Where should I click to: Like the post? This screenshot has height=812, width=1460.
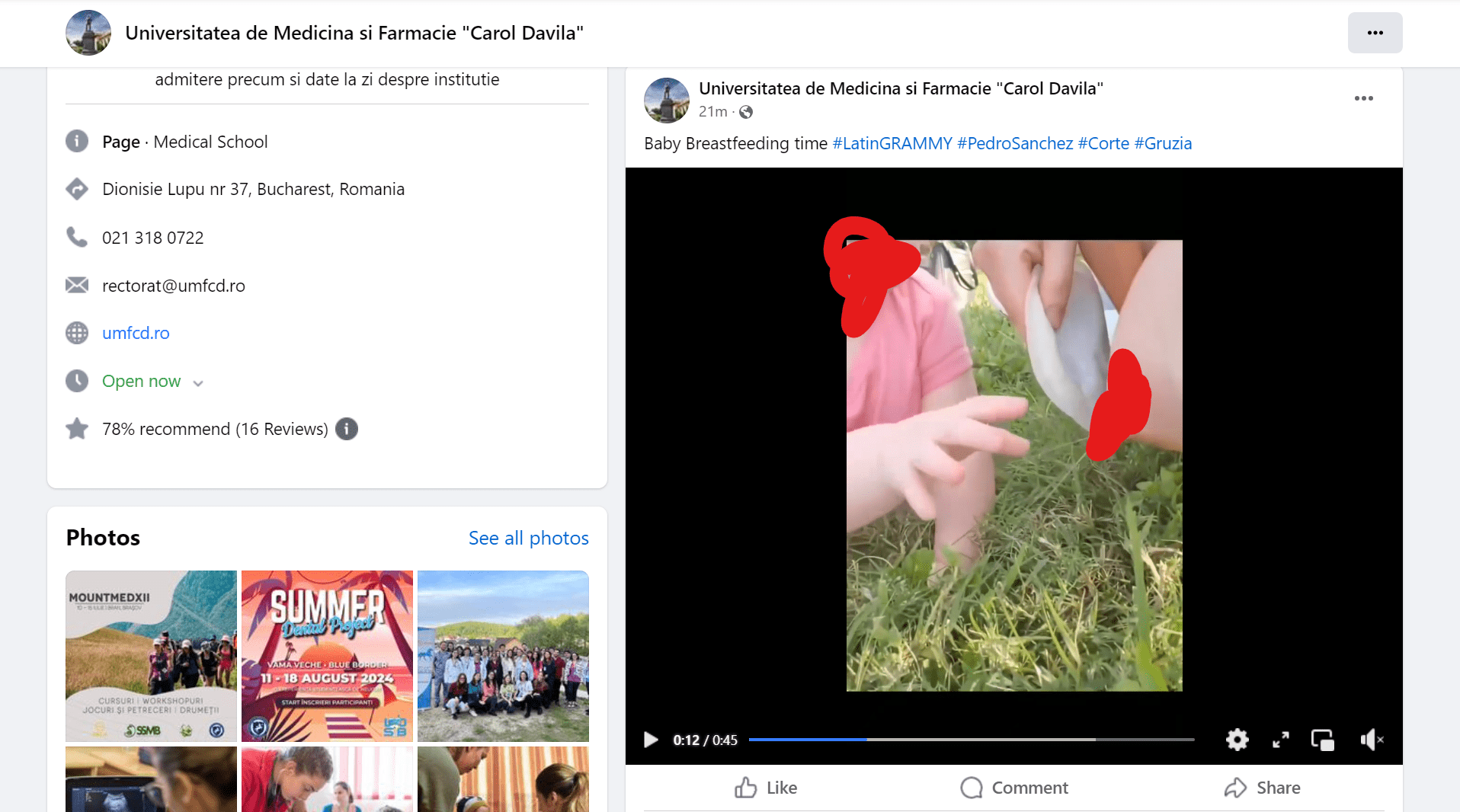(766, 788)
